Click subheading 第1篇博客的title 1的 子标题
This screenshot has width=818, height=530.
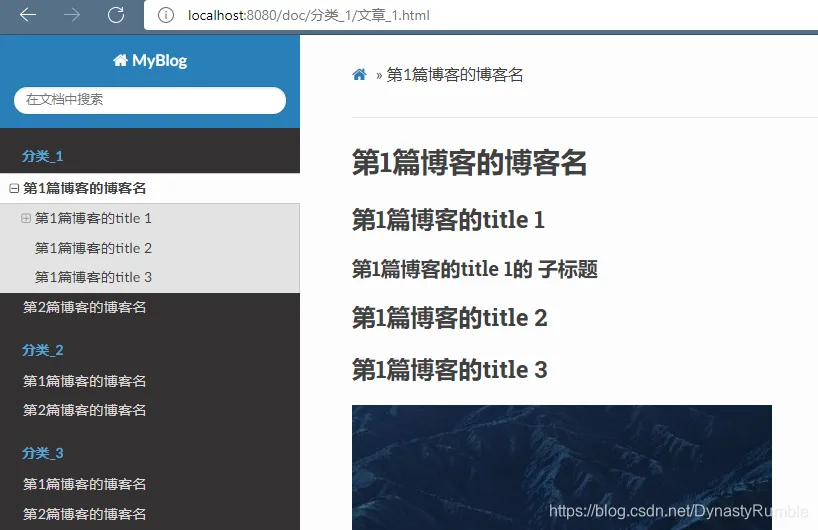[475, 269]
